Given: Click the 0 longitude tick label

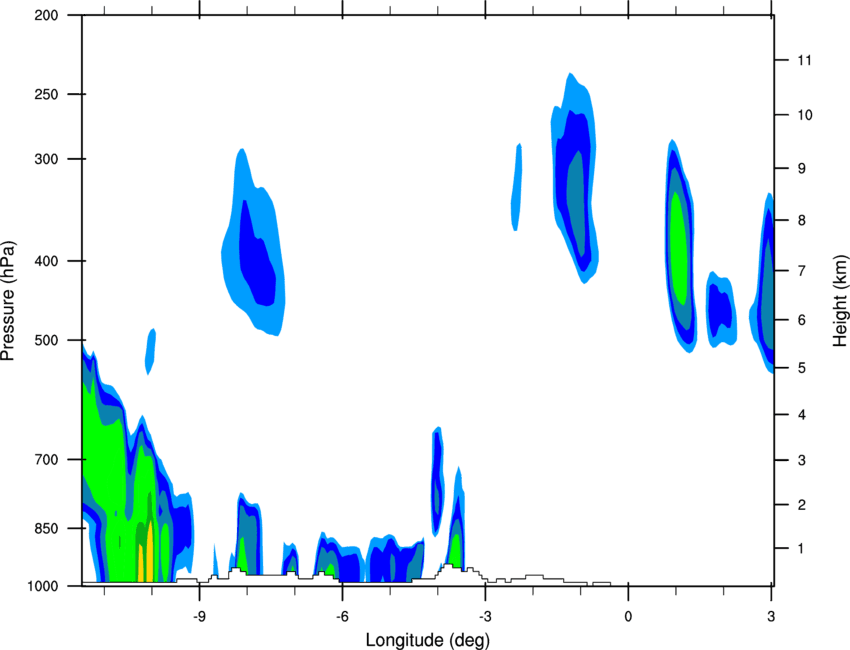Looking at the screenshot, I should (628, 617).
